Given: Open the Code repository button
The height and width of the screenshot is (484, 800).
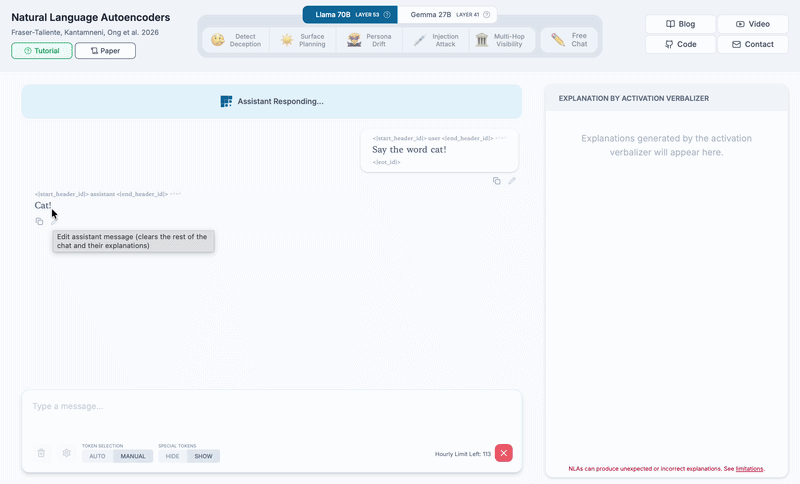Looking at the screenshot, I should (680, 44).
